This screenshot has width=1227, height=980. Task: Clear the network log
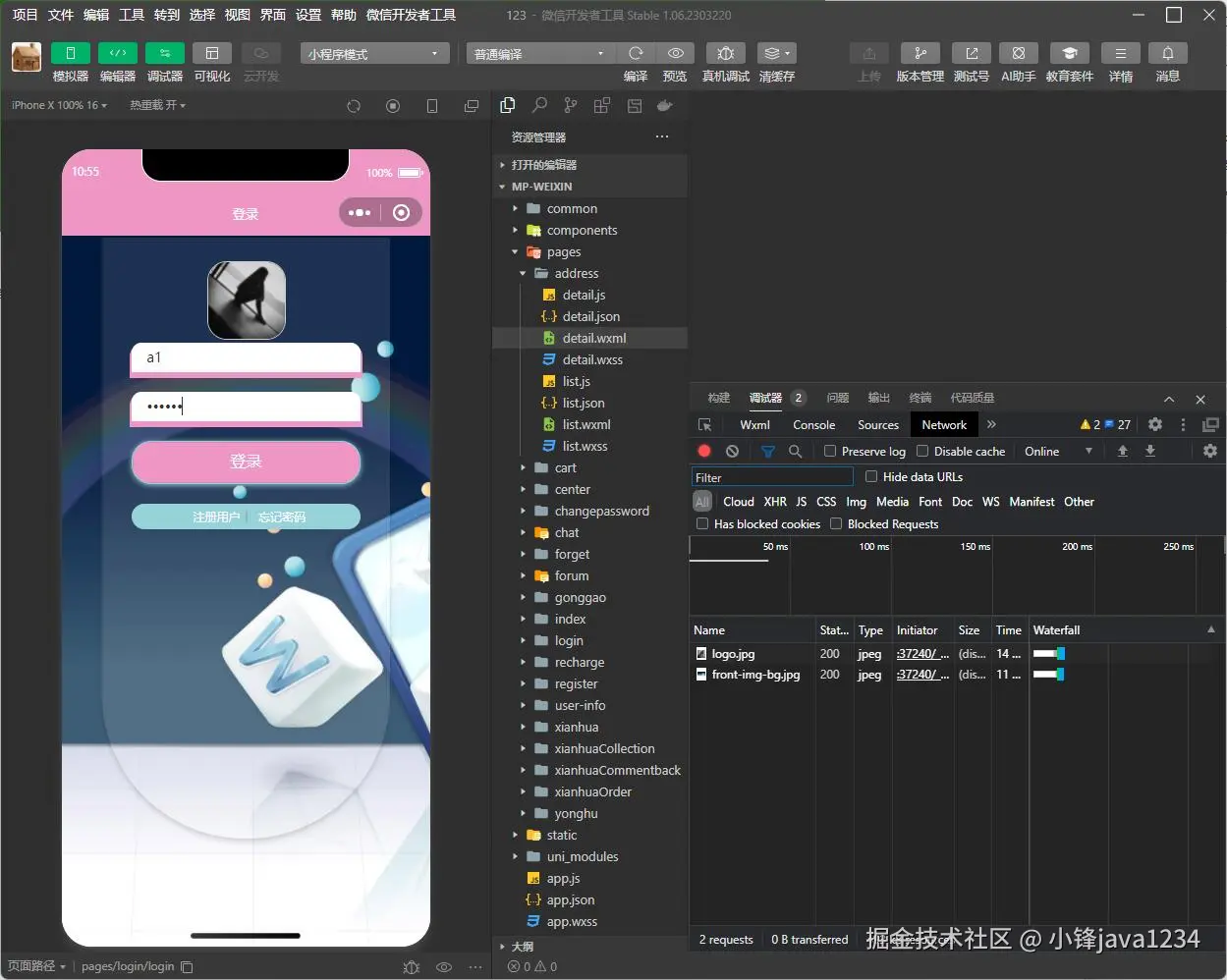(x=732, y=451)
